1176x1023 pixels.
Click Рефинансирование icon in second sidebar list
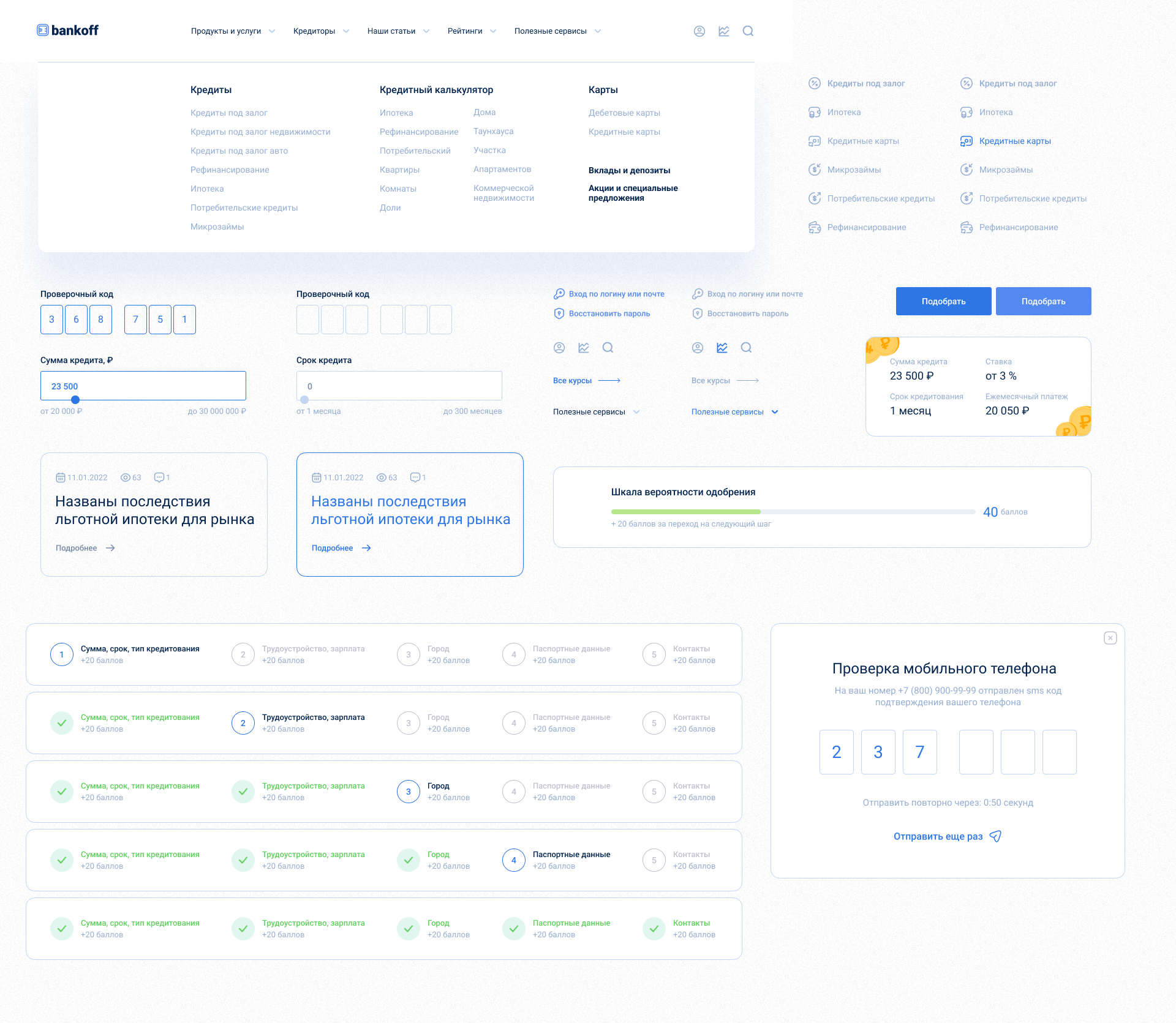point(966,227)
